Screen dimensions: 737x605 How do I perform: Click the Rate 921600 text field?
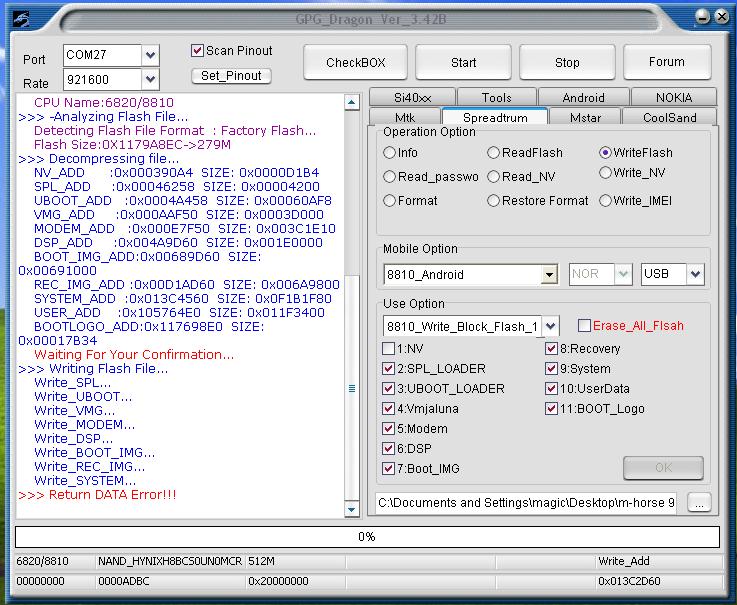pos(102,79)
